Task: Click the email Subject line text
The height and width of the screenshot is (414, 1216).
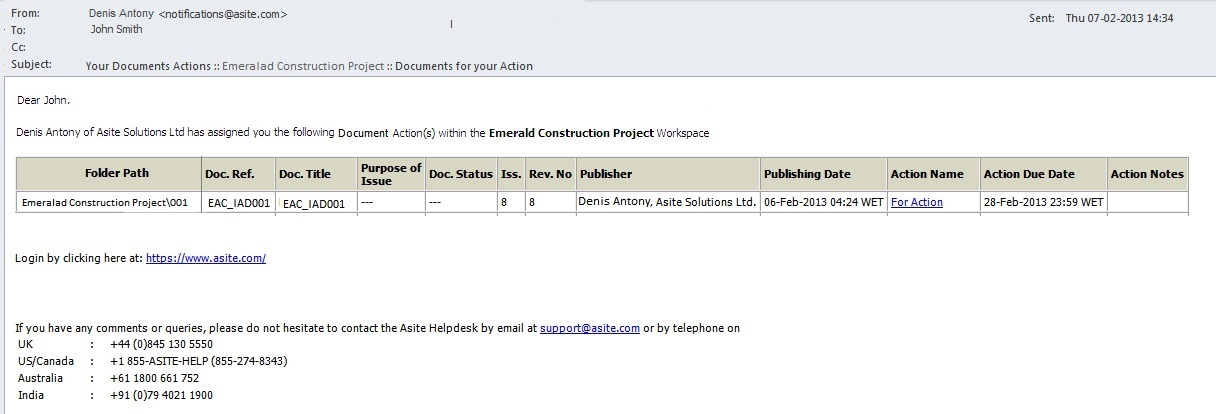Action: pos(310,66)
